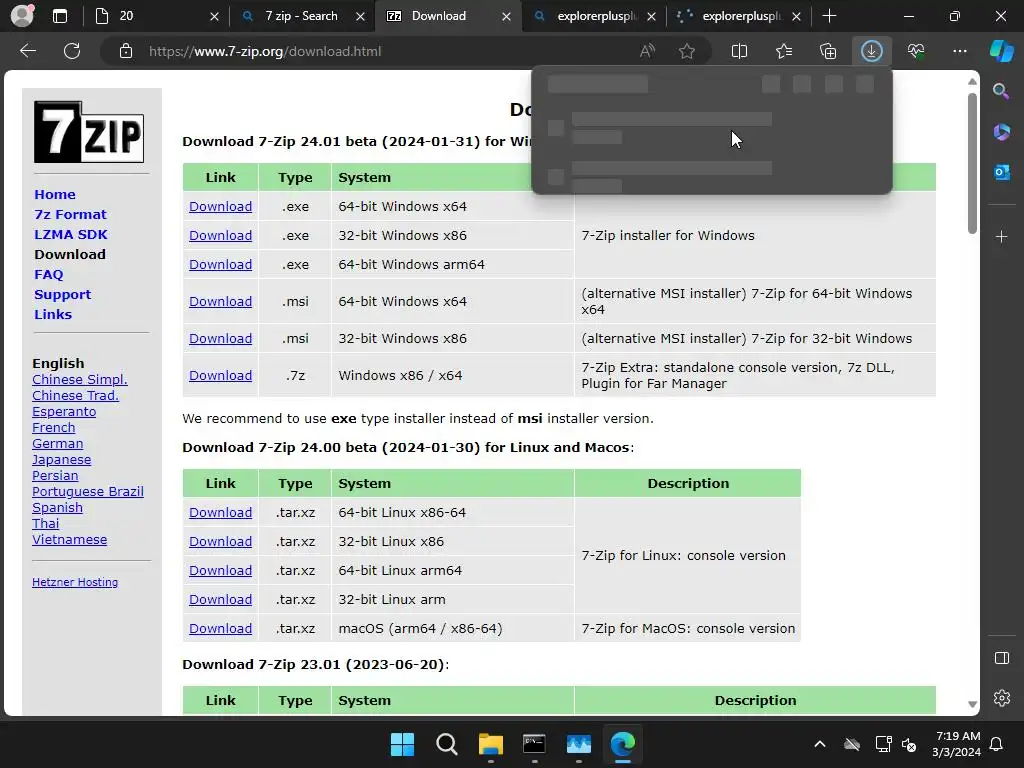Image resolution: width=1024 pixels, height=768 pixels.
Task: Switch to first explorerplusplus tab
Action: (x=594, y=16)
